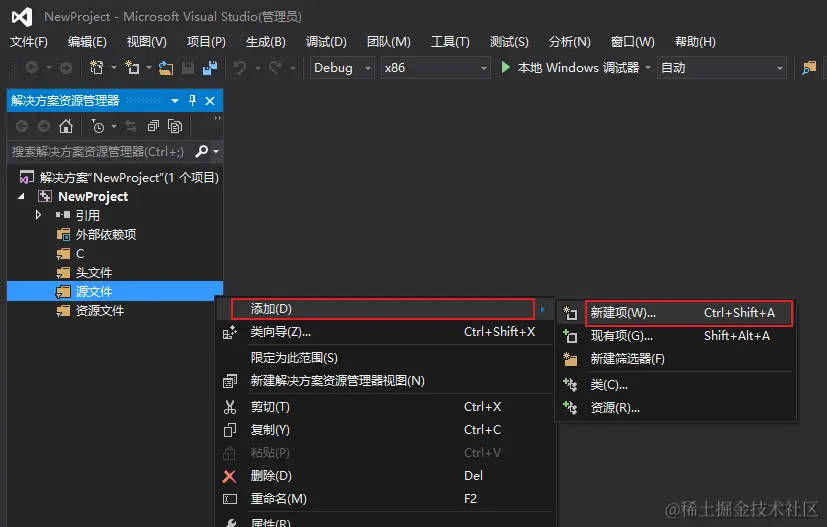827x527 pixels.
Task: Pin the Solution Explorer panel
Action: tap(193, 100)
